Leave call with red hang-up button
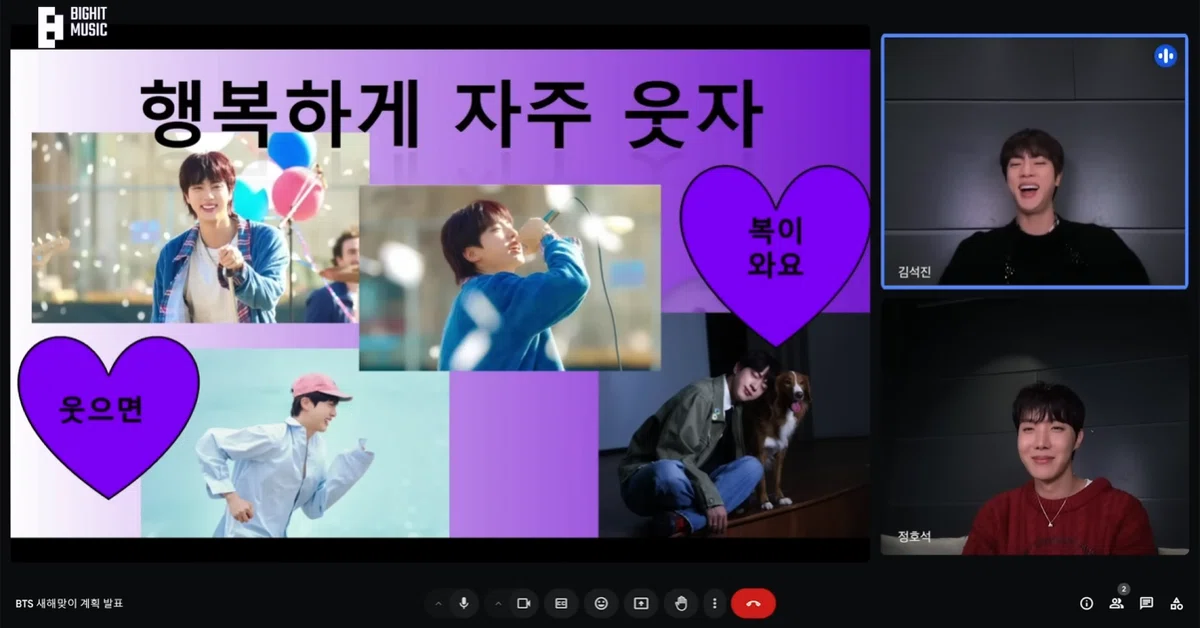This screenshot has width=1200, height=628. (753, 603)
